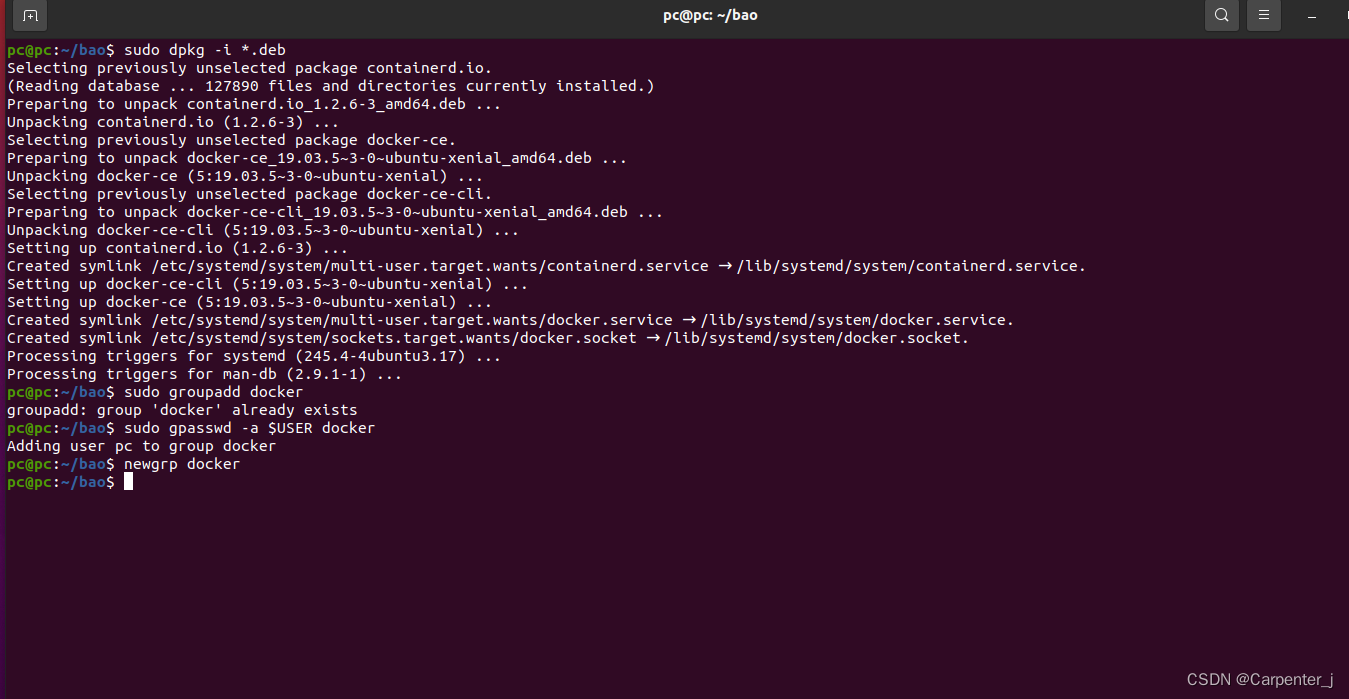The width and height of the screenshot is (1349, 699).
Task: Select the sudo gpasswd -a $USER docker command
Action: click(250, 427)
